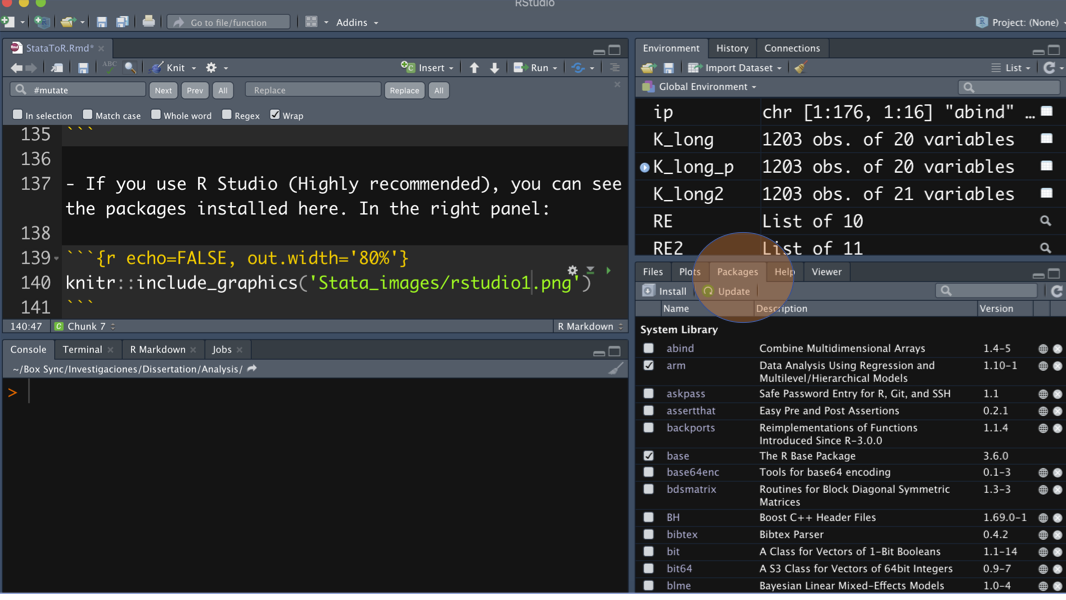Load the abind package checkbox

(649, 349)
